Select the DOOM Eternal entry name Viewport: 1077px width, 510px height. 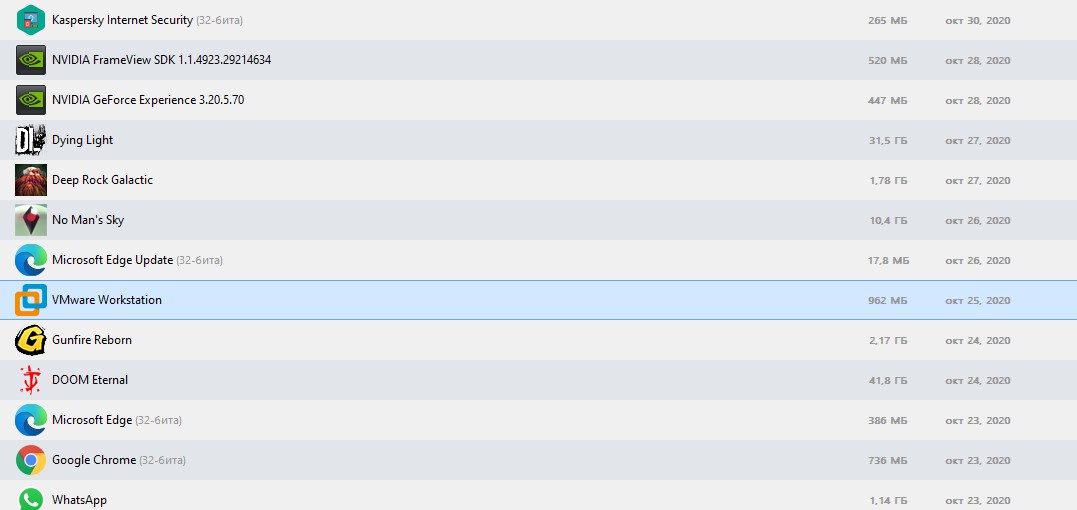point(90,380)
